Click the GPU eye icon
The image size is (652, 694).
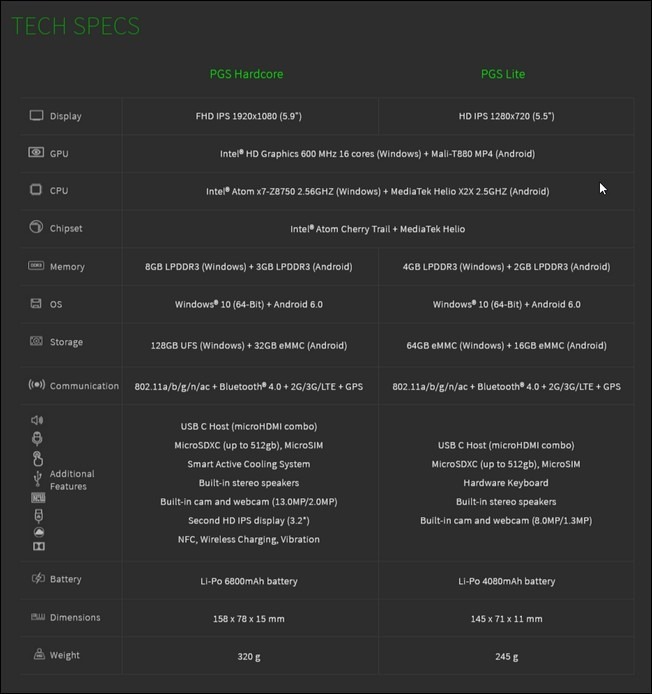(x=36, y=152)
